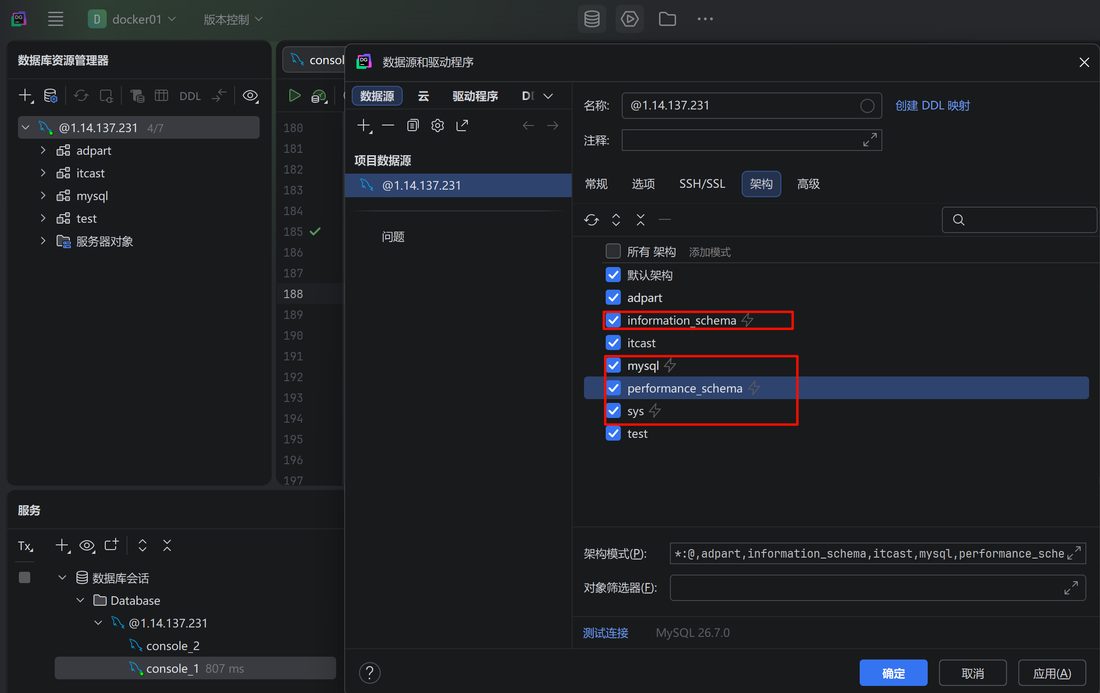Image resolution: width=1100 pixels, height=693 pixels.
Task: Switch to the Advanced (高级) tab
Action: tap(808, 184)
